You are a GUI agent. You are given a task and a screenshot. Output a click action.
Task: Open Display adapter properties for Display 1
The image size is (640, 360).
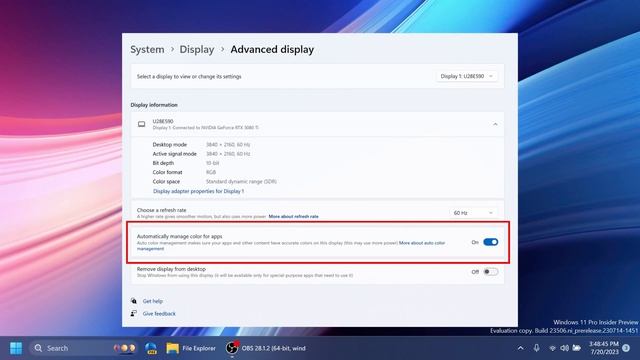[x=198, y=191]
